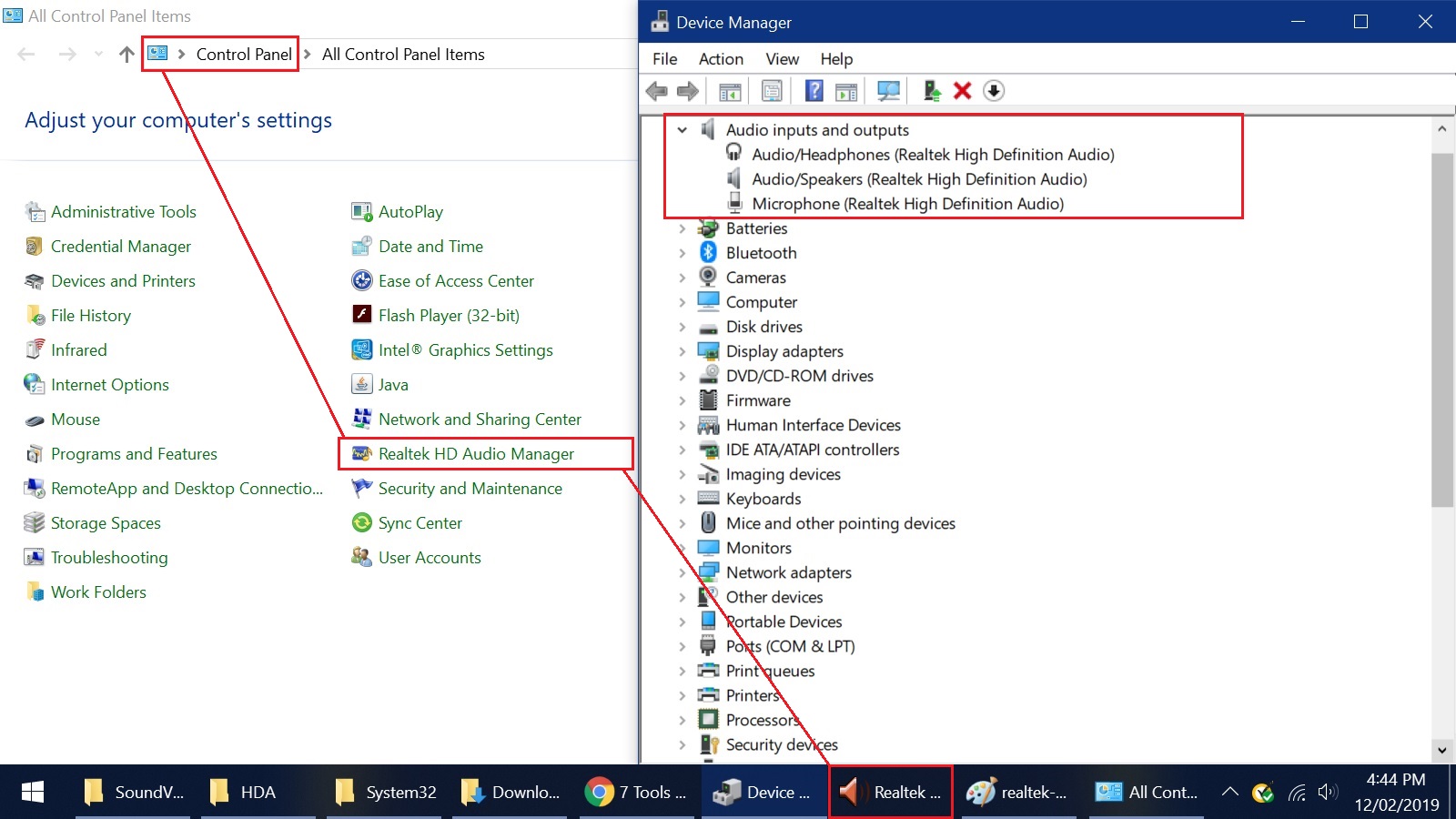Viewport: 1456px width, 819px height.
Task: Expand the Keyboards category arrow
Action: (682, 499)
